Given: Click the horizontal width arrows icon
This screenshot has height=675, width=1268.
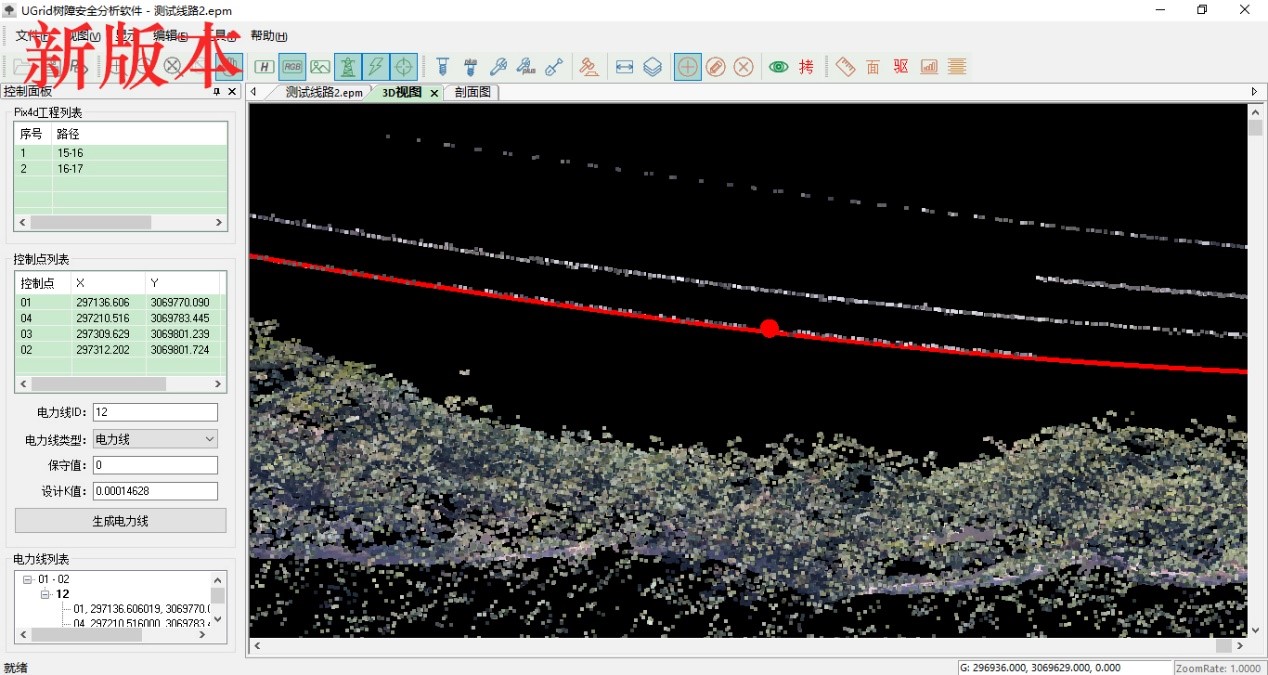Looking at the screenshot, I should click(x=625, y=67).
